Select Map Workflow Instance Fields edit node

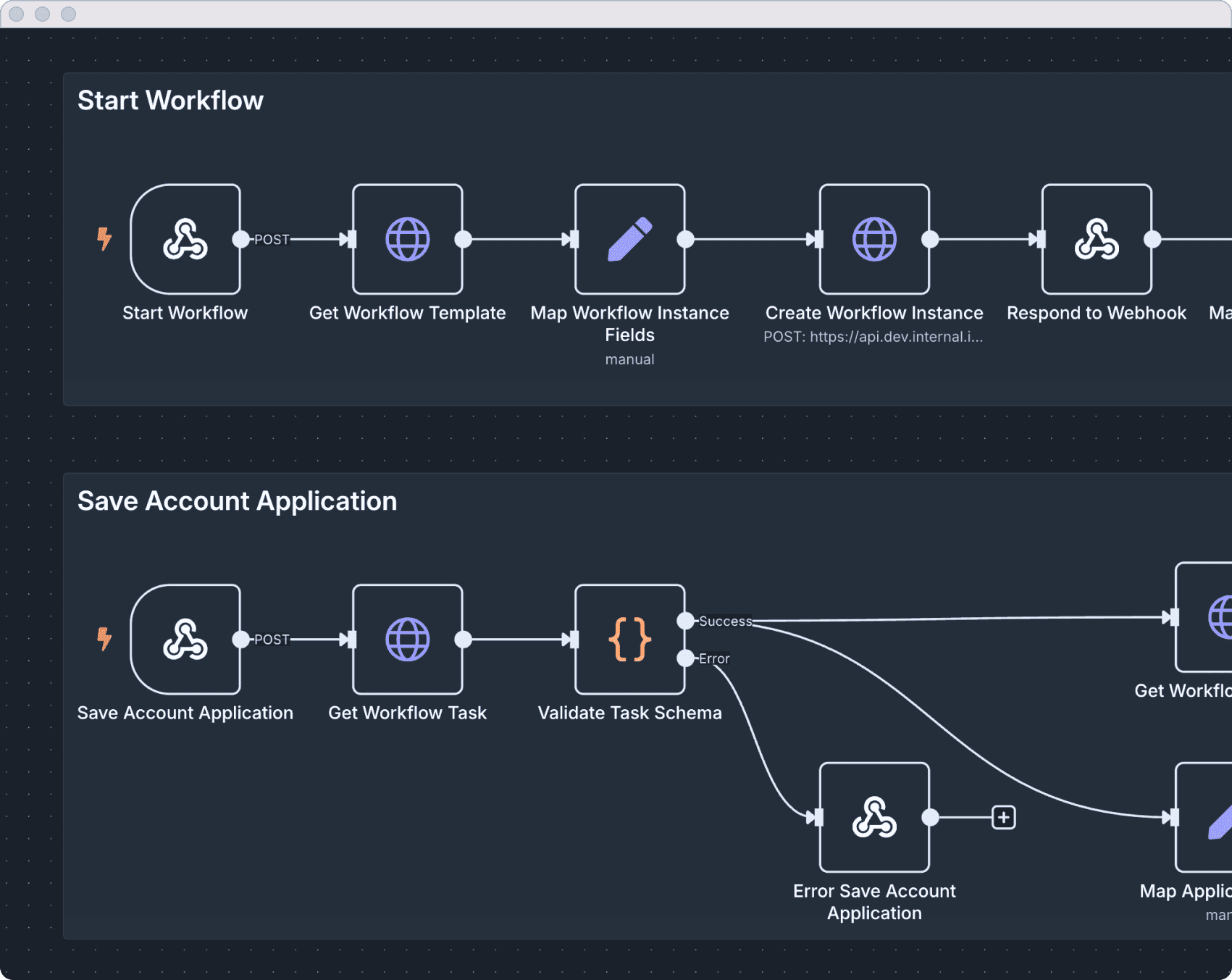coord(629,239)
